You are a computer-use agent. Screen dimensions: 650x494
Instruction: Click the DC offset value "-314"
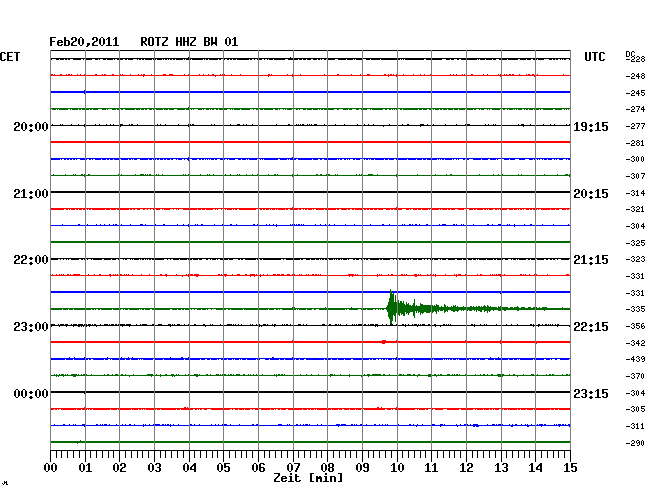(x=636, y=193)
